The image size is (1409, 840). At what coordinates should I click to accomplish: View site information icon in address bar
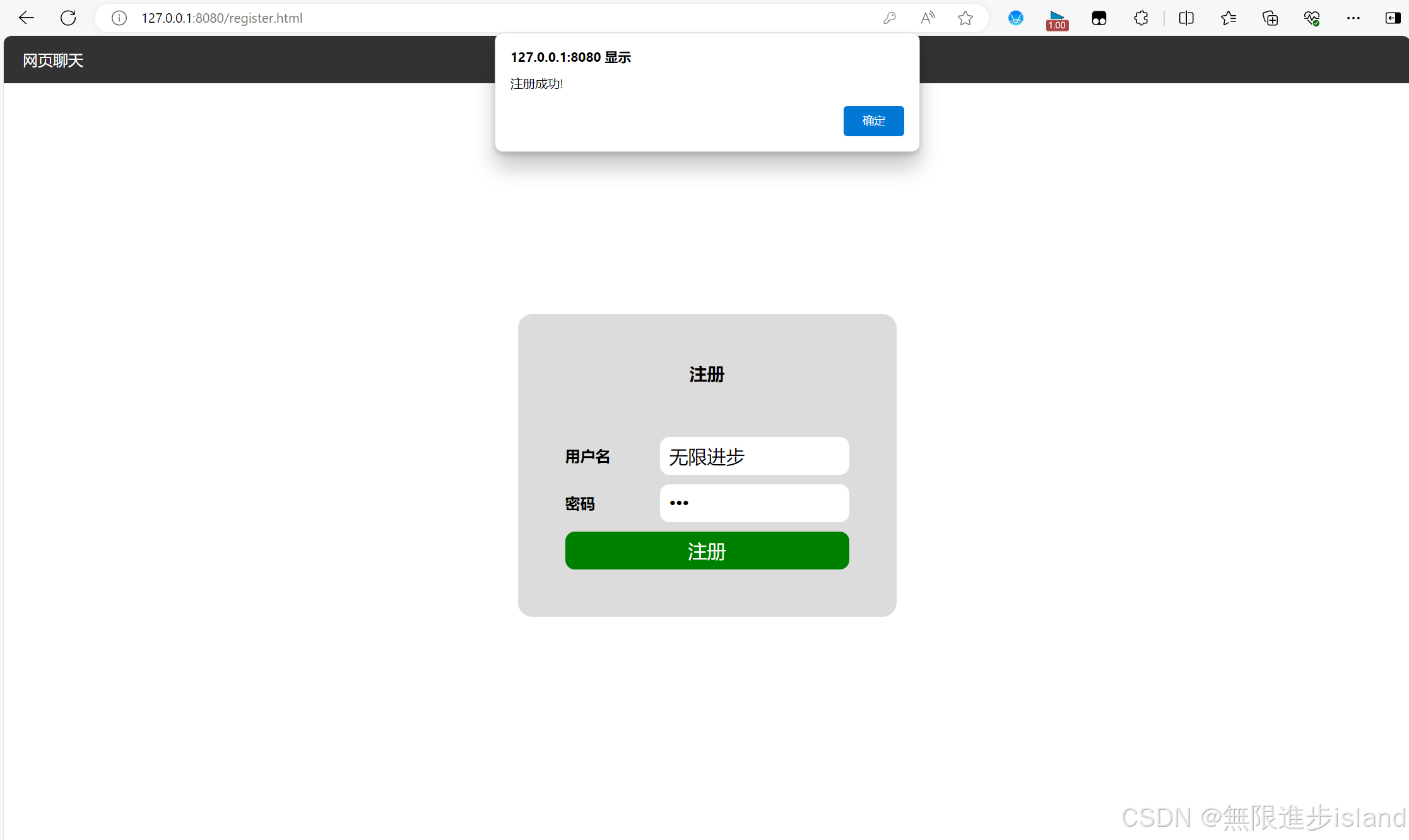[119, 18]
